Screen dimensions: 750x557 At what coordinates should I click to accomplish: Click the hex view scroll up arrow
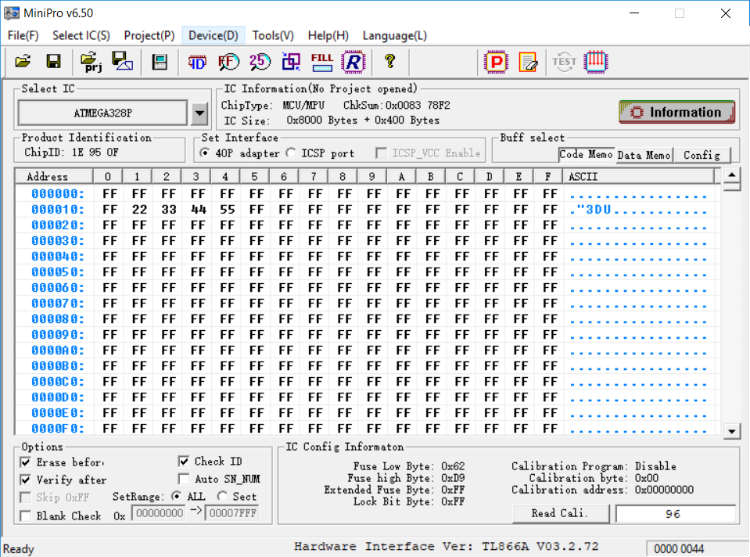(732, 175)
